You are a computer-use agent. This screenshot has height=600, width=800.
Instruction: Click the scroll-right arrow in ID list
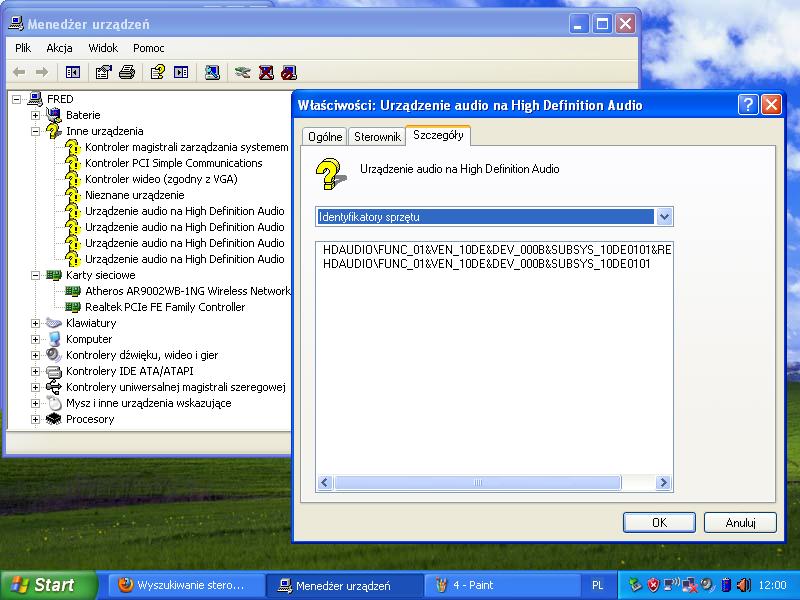(x=663, y=482)
